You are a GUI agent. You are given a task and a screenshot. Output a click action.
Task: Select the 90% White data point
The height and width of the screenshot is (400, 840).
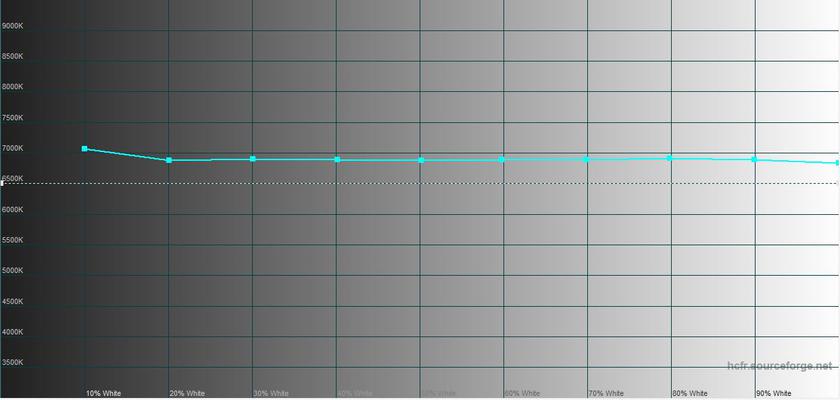pos(754,159)
